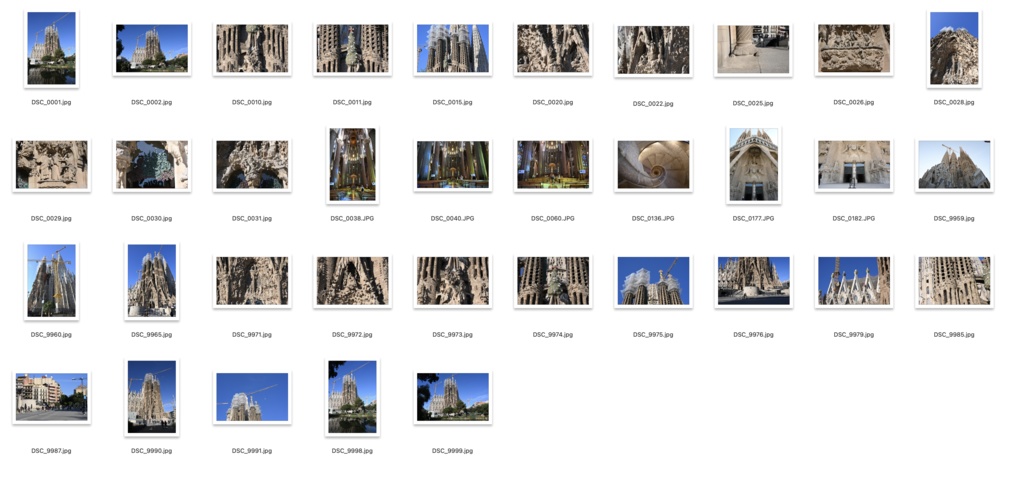Click the DSC_9991.jpg file name label
The width and height of the screenshot is (1024, 501).
coord(252,451)
